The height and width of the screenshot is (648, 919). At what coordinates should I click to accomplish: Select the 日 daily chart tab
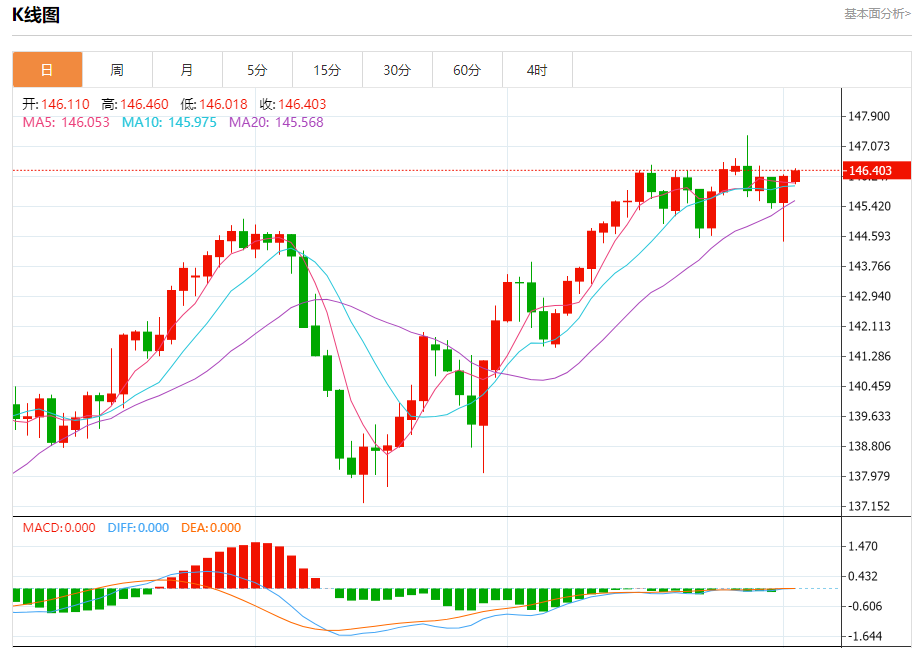pyautogui.click(x=47, y=70)
